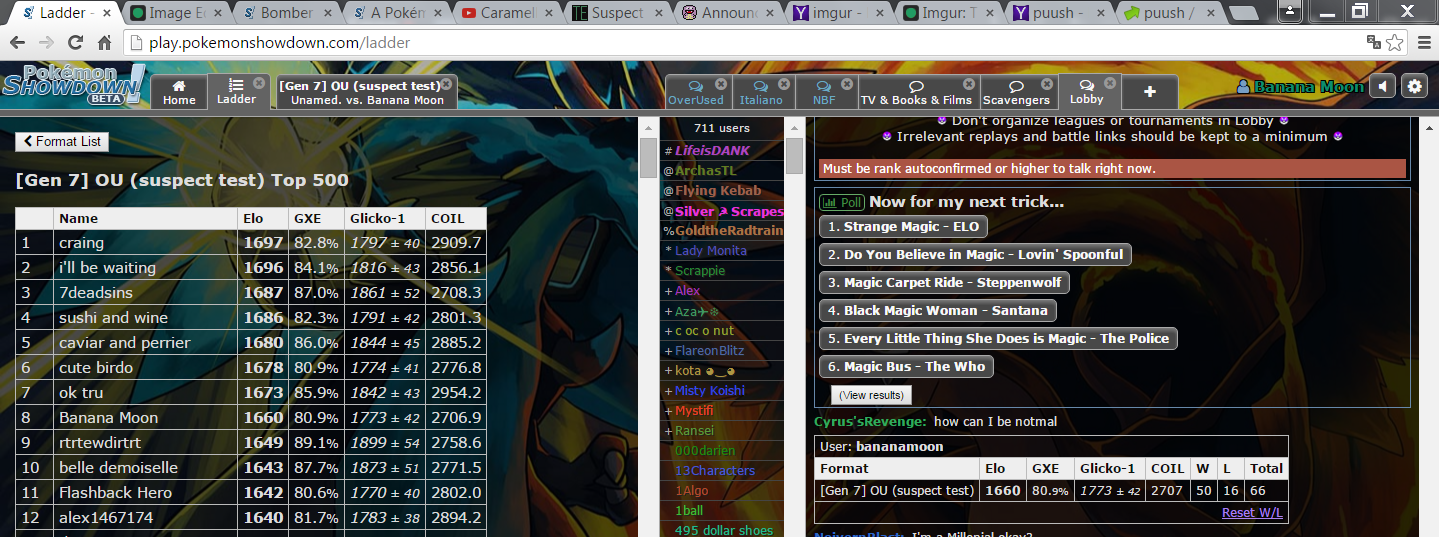
Task: Go back with browser back arrow
Action: [19, 43]
